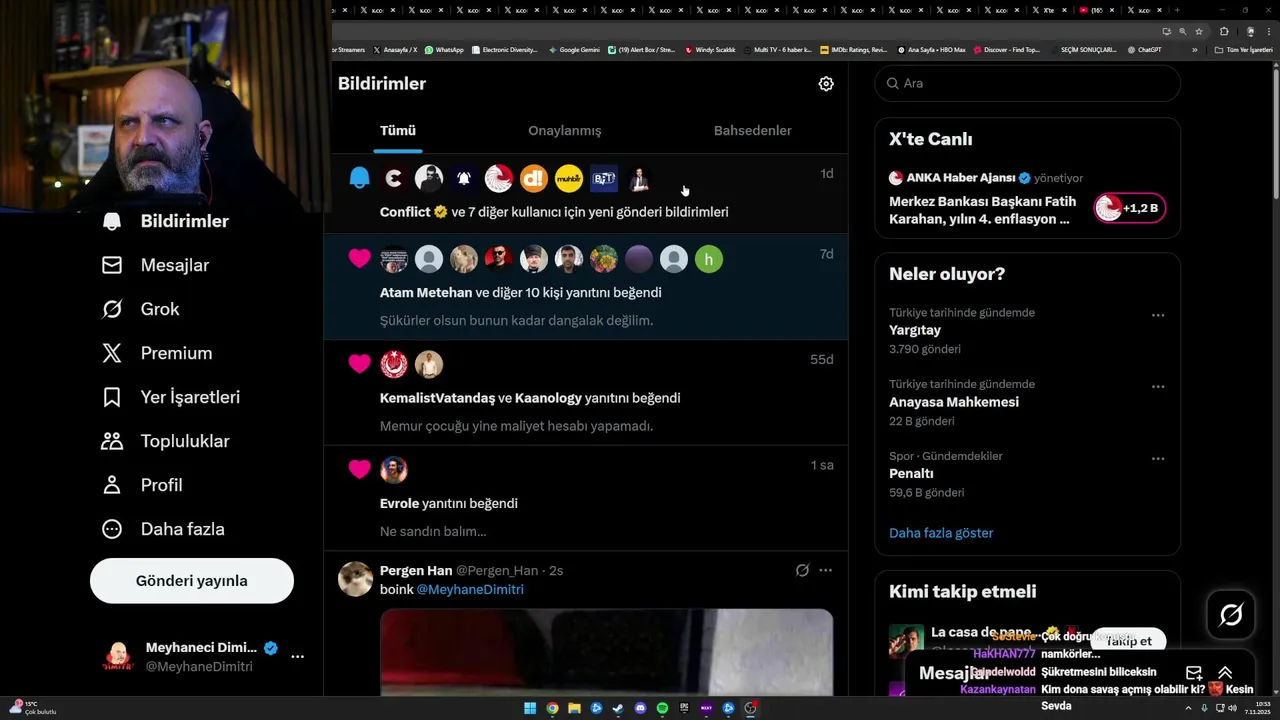This screenshot has height=720, width=1280.
Task: Open Steam from the taskbar
Action: [x=618, y=709]
